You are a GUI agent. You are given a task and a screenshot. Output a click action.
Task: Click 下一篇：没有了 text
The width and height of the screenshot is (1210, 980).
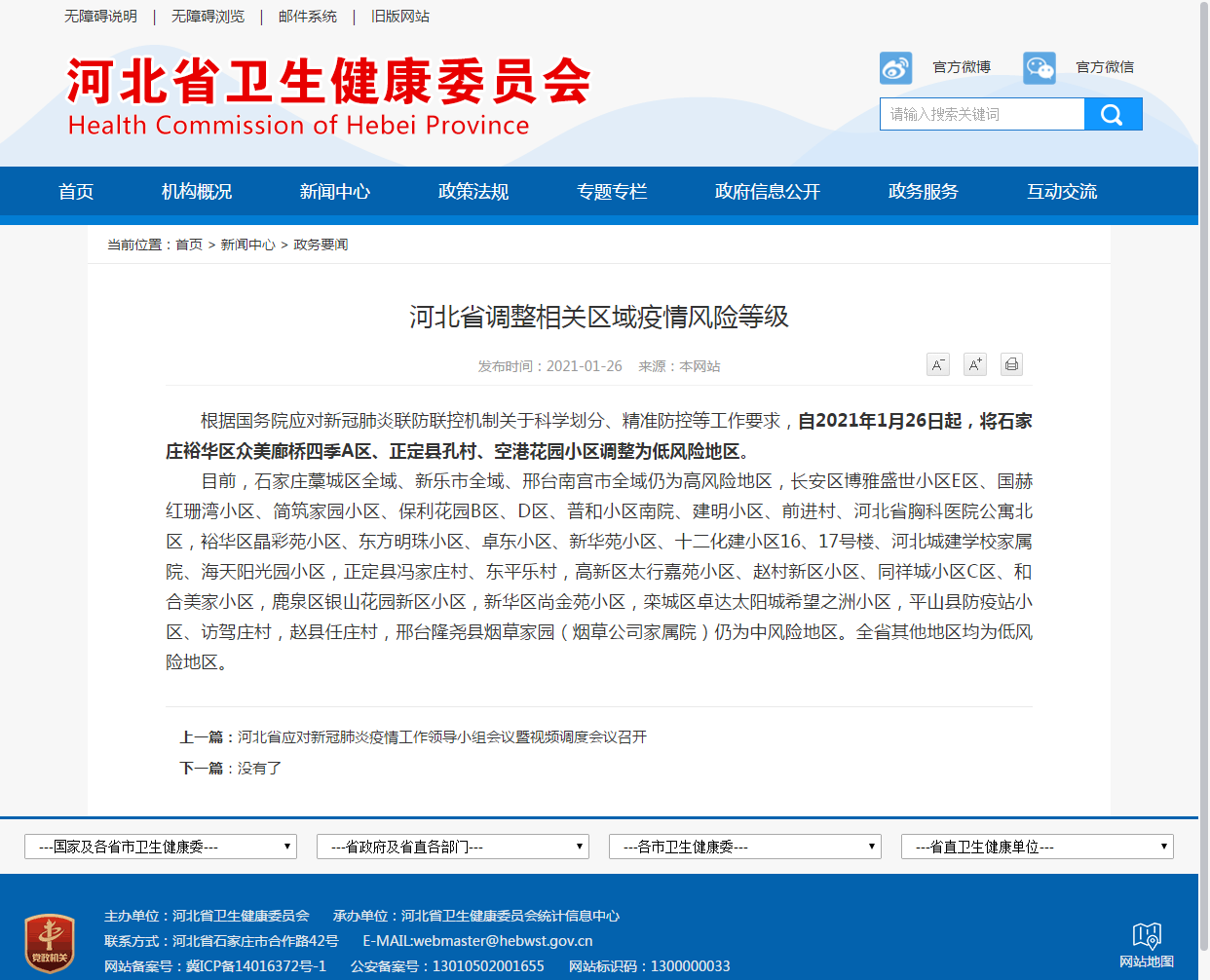tap(231, 769)
